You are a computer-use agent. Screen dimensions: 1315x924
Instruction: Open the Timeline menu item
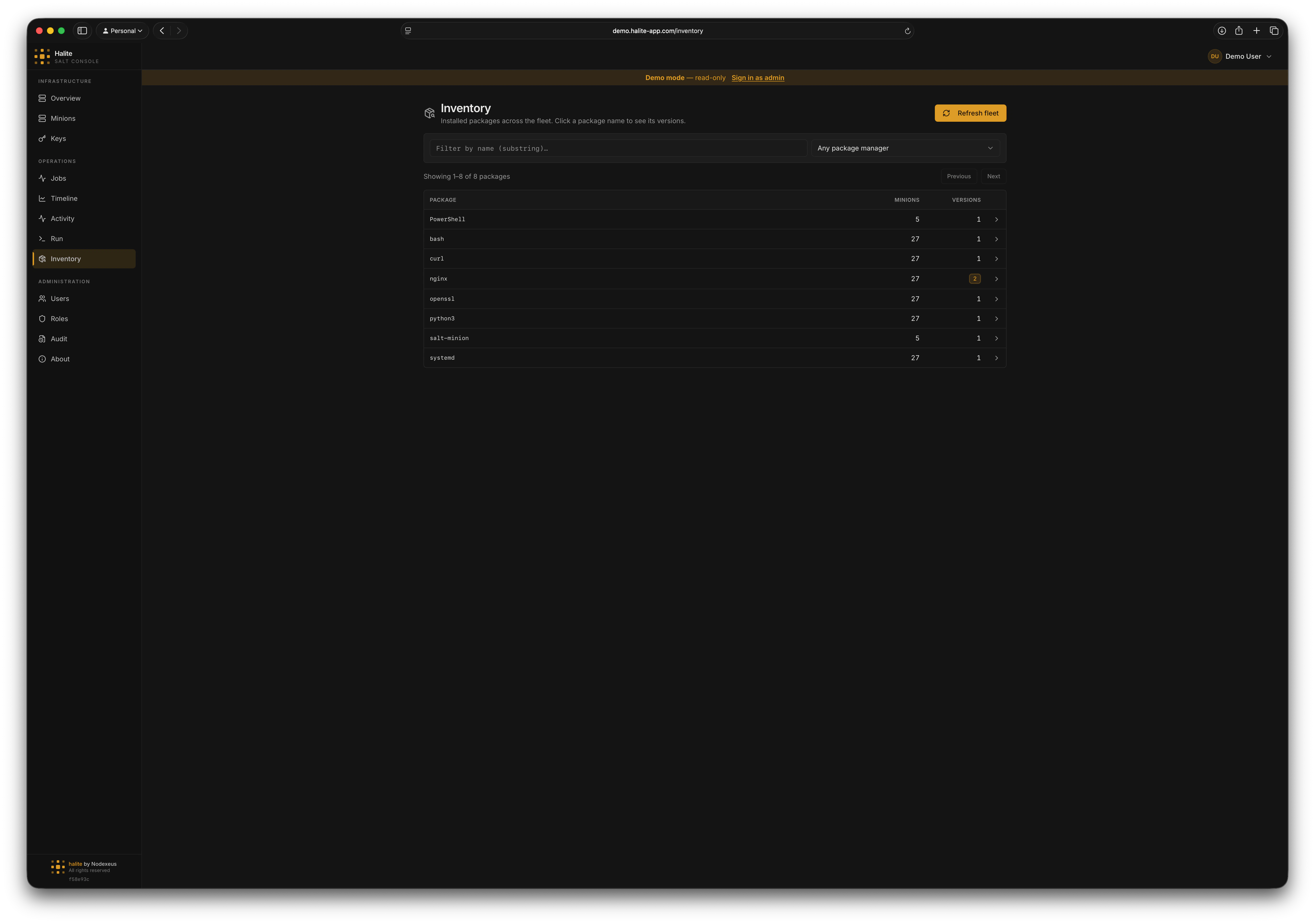(84, 198)
